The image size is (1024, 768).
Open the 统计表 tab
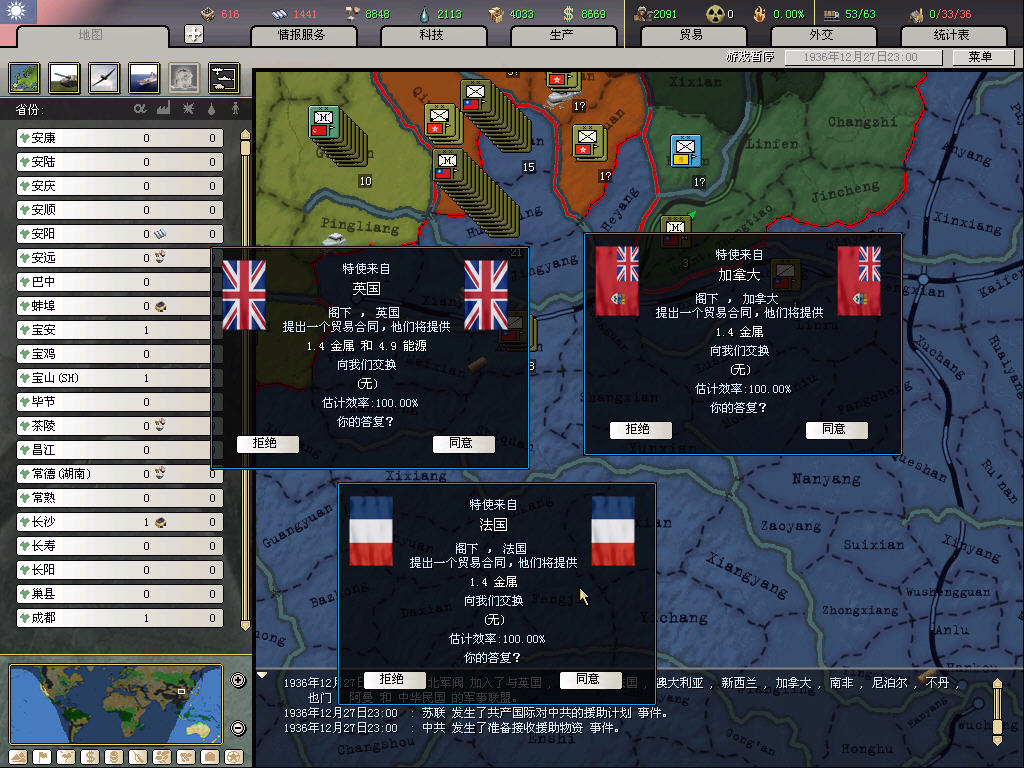point(952,35)
